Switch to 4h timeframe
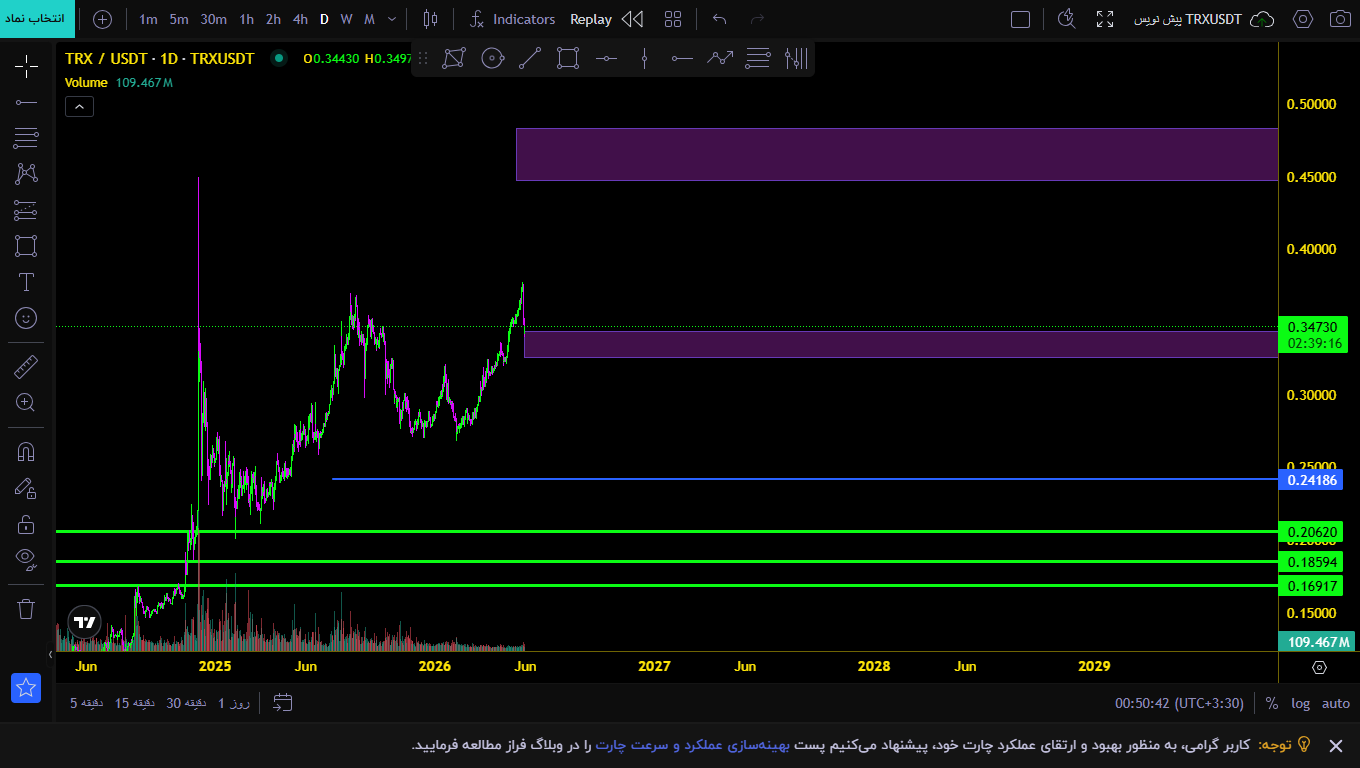 tap(300, 19)
